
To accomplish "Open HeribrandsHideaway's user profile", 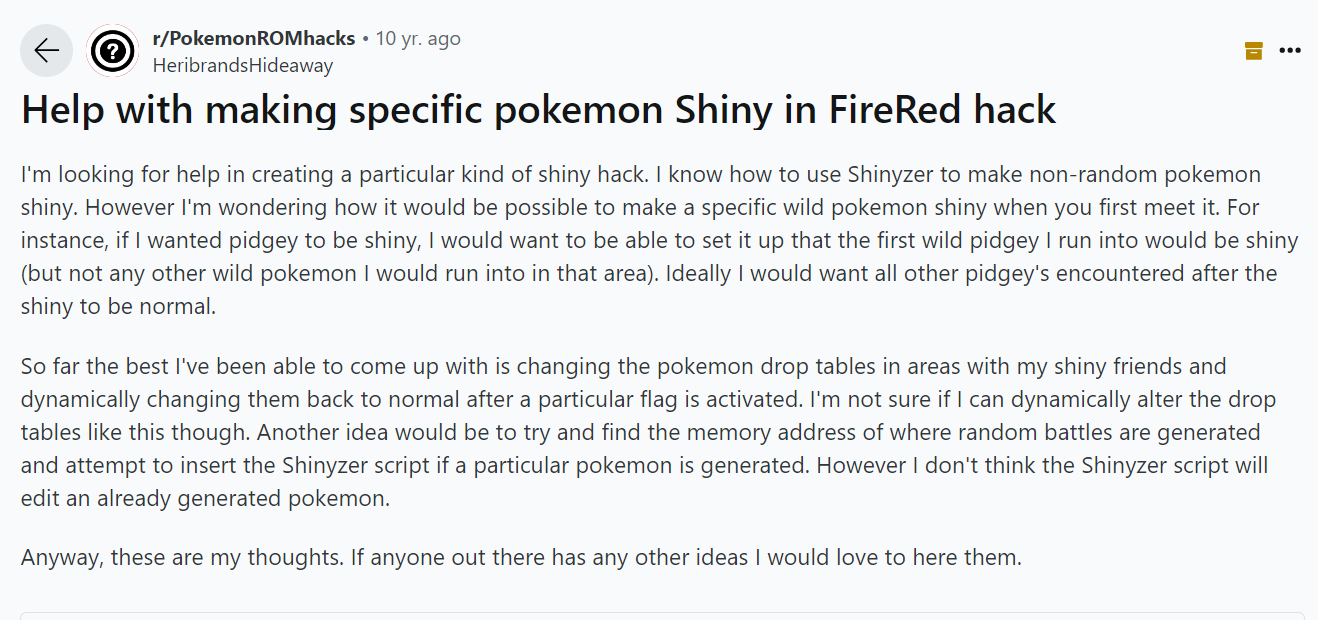I will click(x=242, y=65).
